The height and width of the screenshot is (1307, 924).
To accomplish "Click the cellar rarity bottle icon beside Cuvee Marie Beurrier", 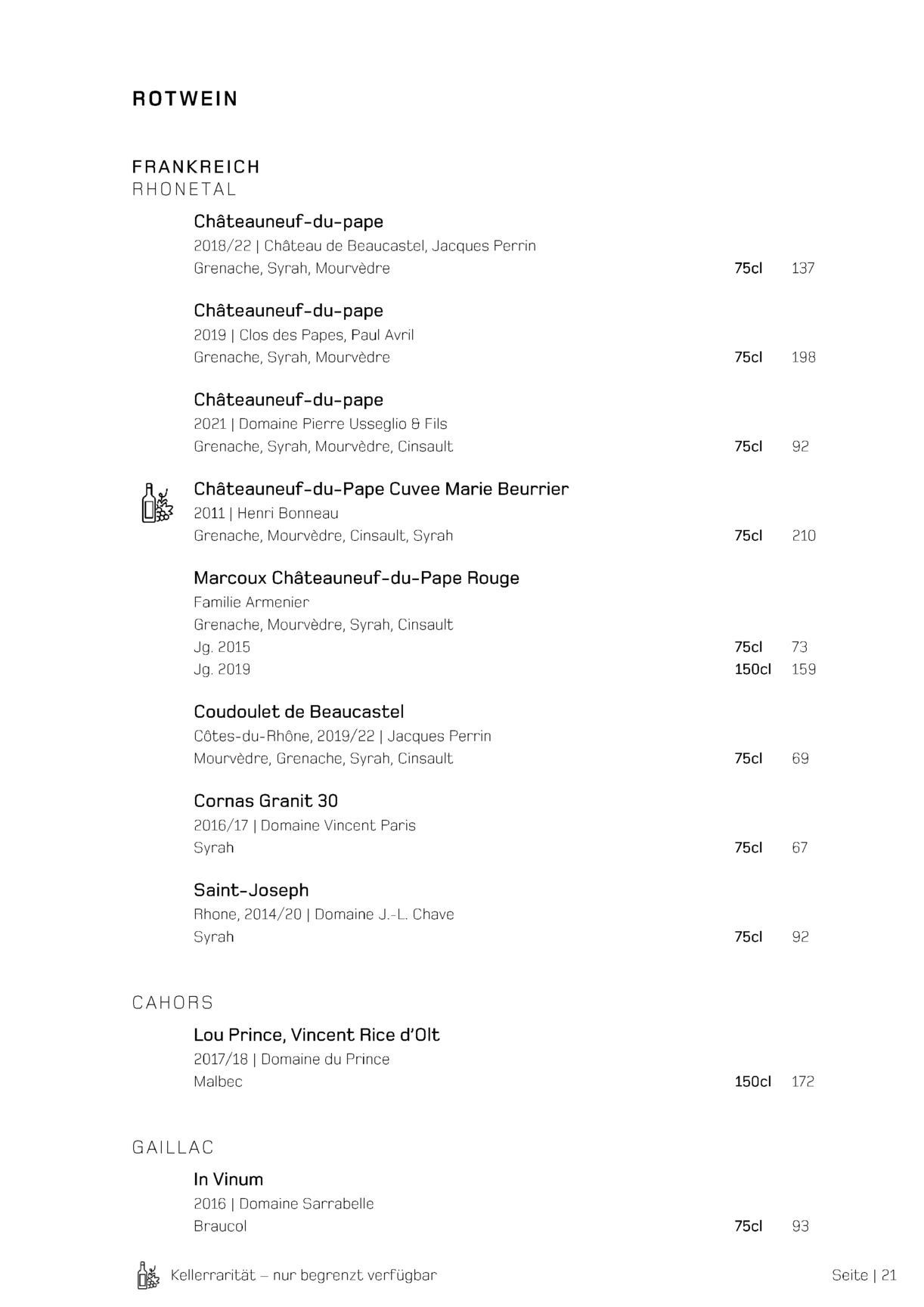I will tap(157, 503).
